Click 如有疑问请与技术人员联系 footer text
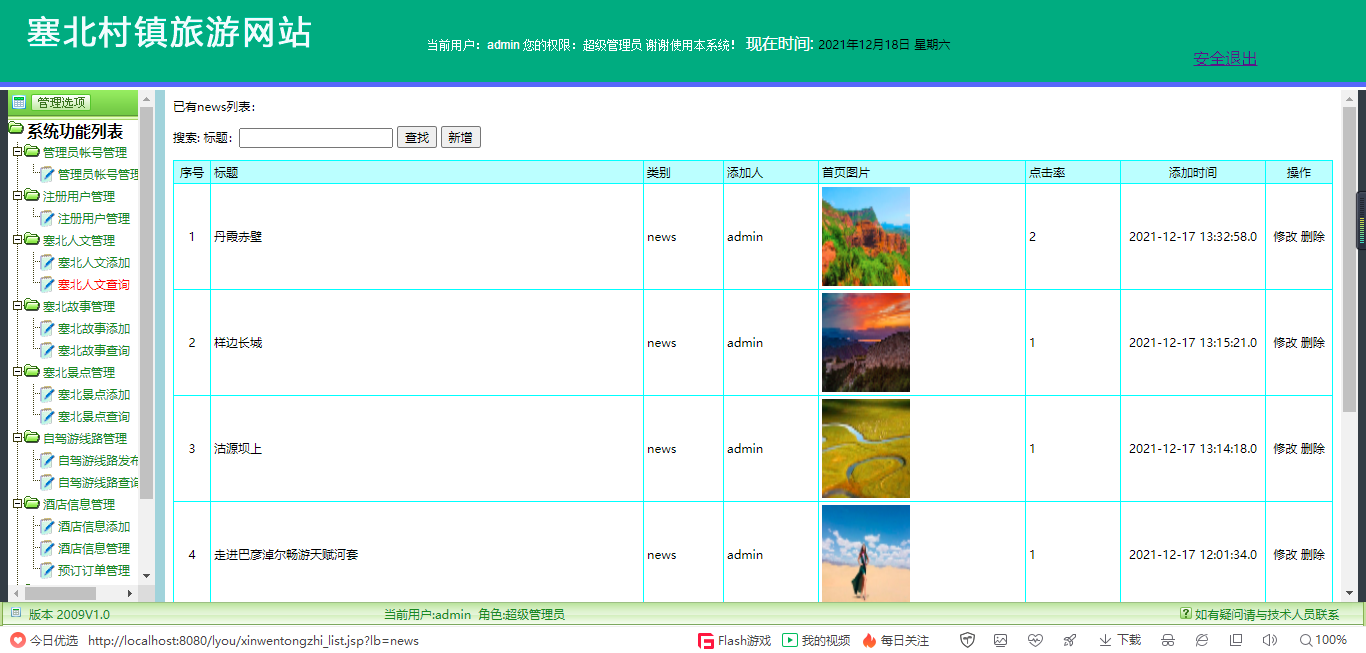1366x653 pixels. tap(1267, 615)
